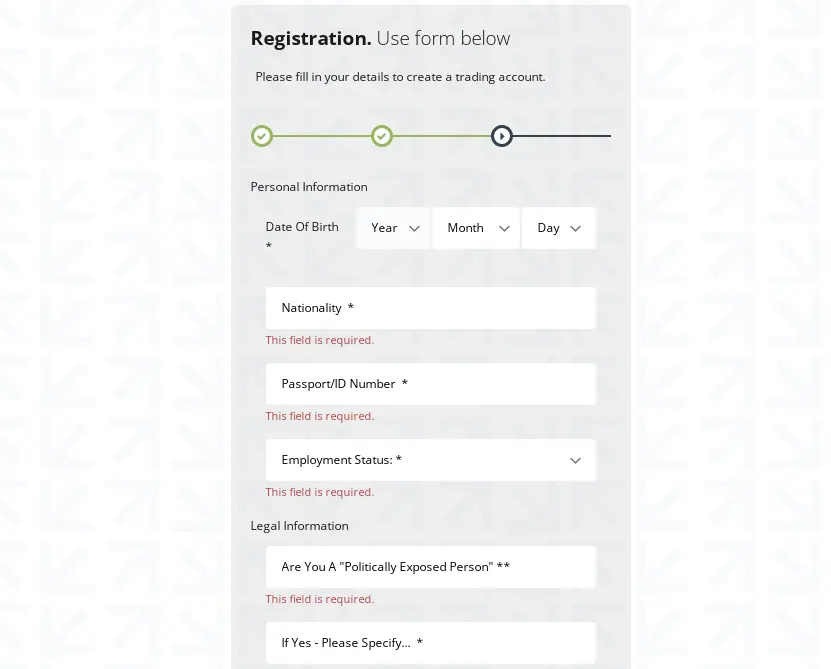Click the Personal Information section heading

(x=309, y=187)
